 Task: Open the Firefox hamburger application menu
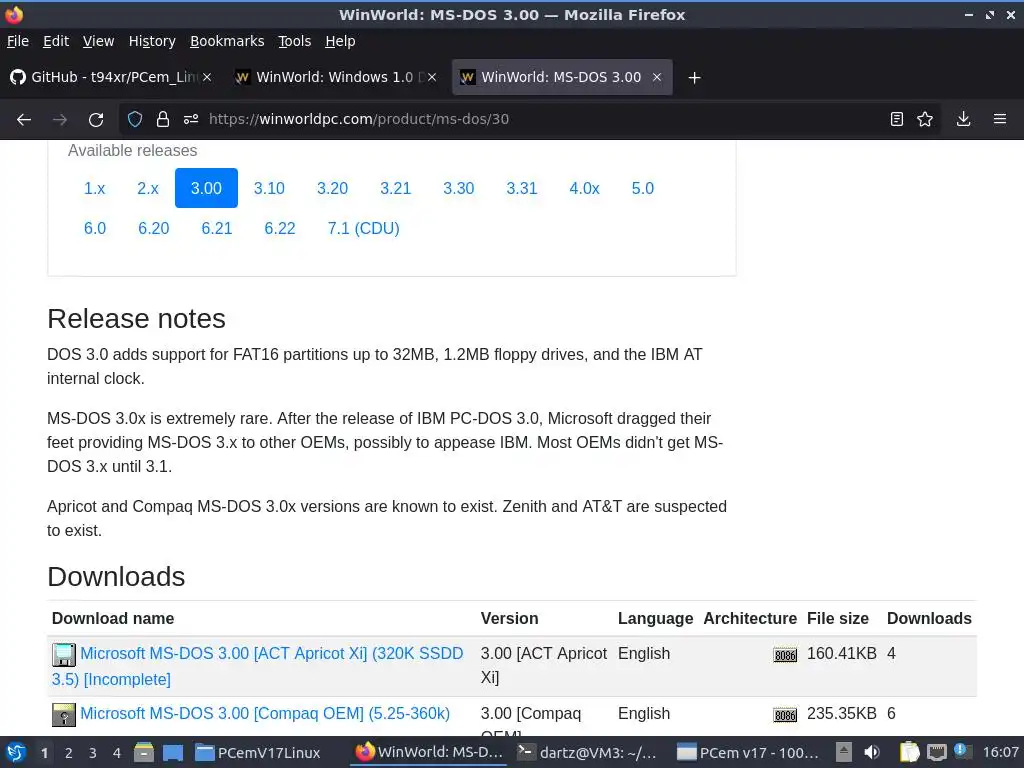(1000, 119)
